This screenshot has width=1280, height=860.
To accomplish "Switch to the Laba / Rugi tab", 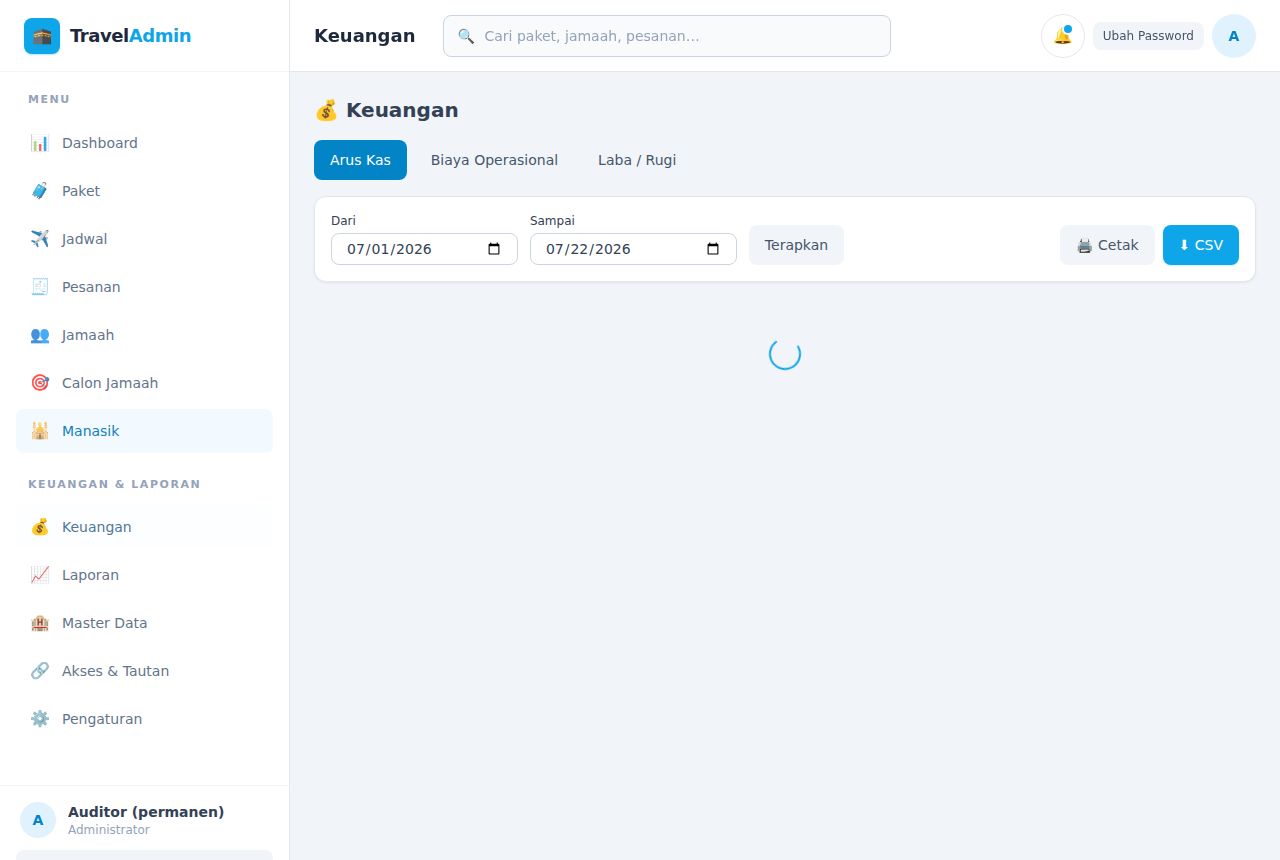I will 637,160.
